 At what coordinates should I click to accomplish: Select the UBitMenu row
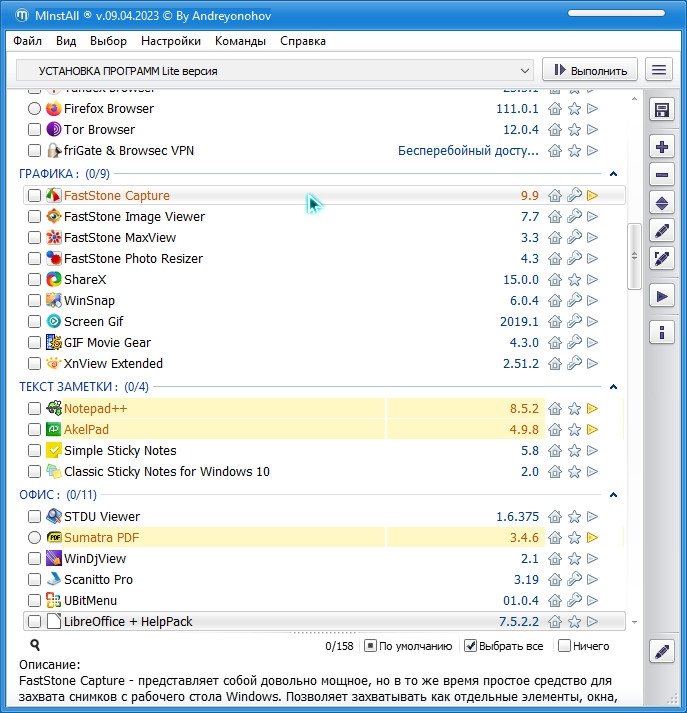324,600
